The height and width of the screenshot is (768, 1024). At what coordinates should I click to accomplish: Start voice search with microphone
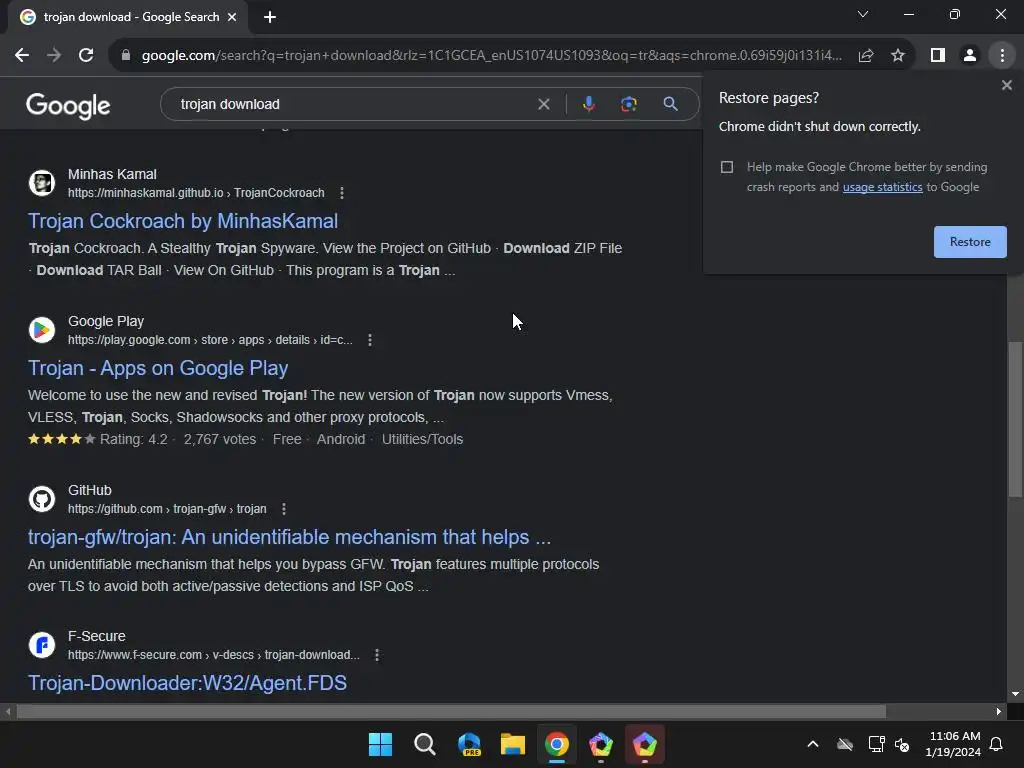pyautogui.click(x=588, y=104)
